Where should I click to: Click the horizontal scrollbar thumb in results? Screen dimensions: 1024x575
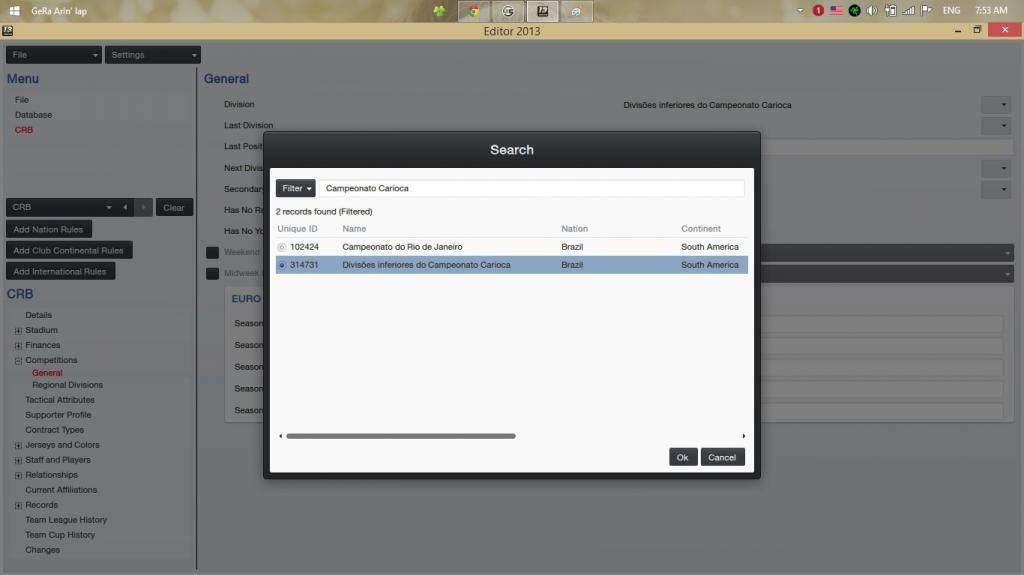(x=401, y=436)
